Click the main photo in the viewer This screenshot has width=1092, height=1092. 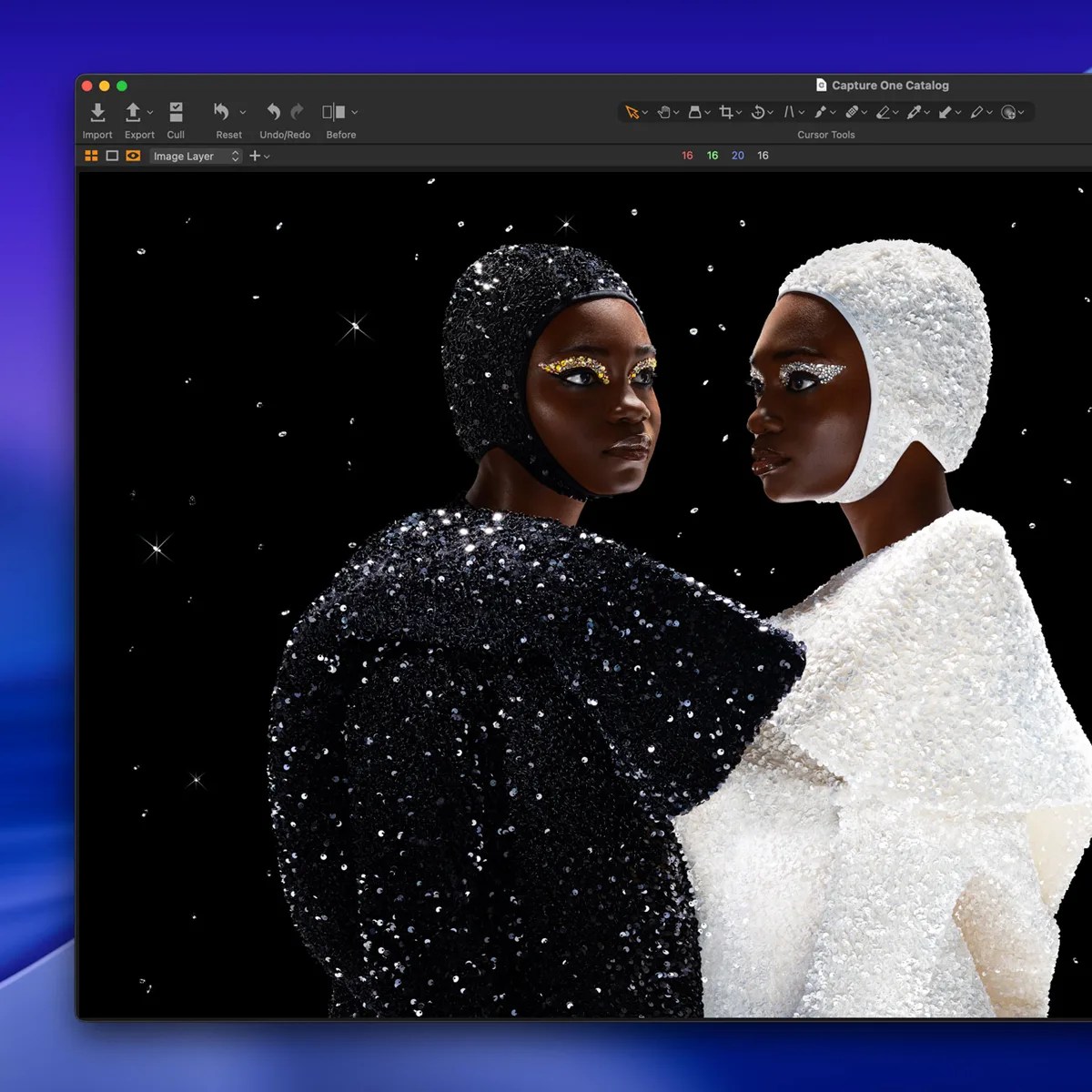pos(585,594)
